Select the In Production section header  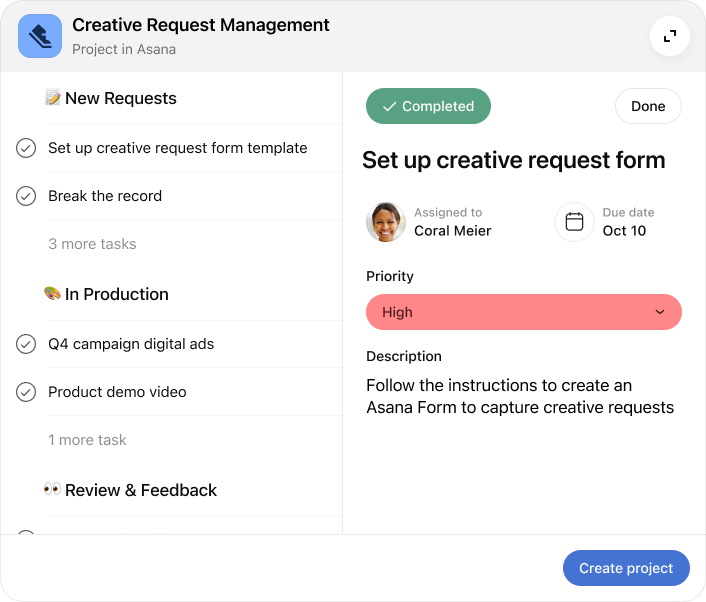116,294
